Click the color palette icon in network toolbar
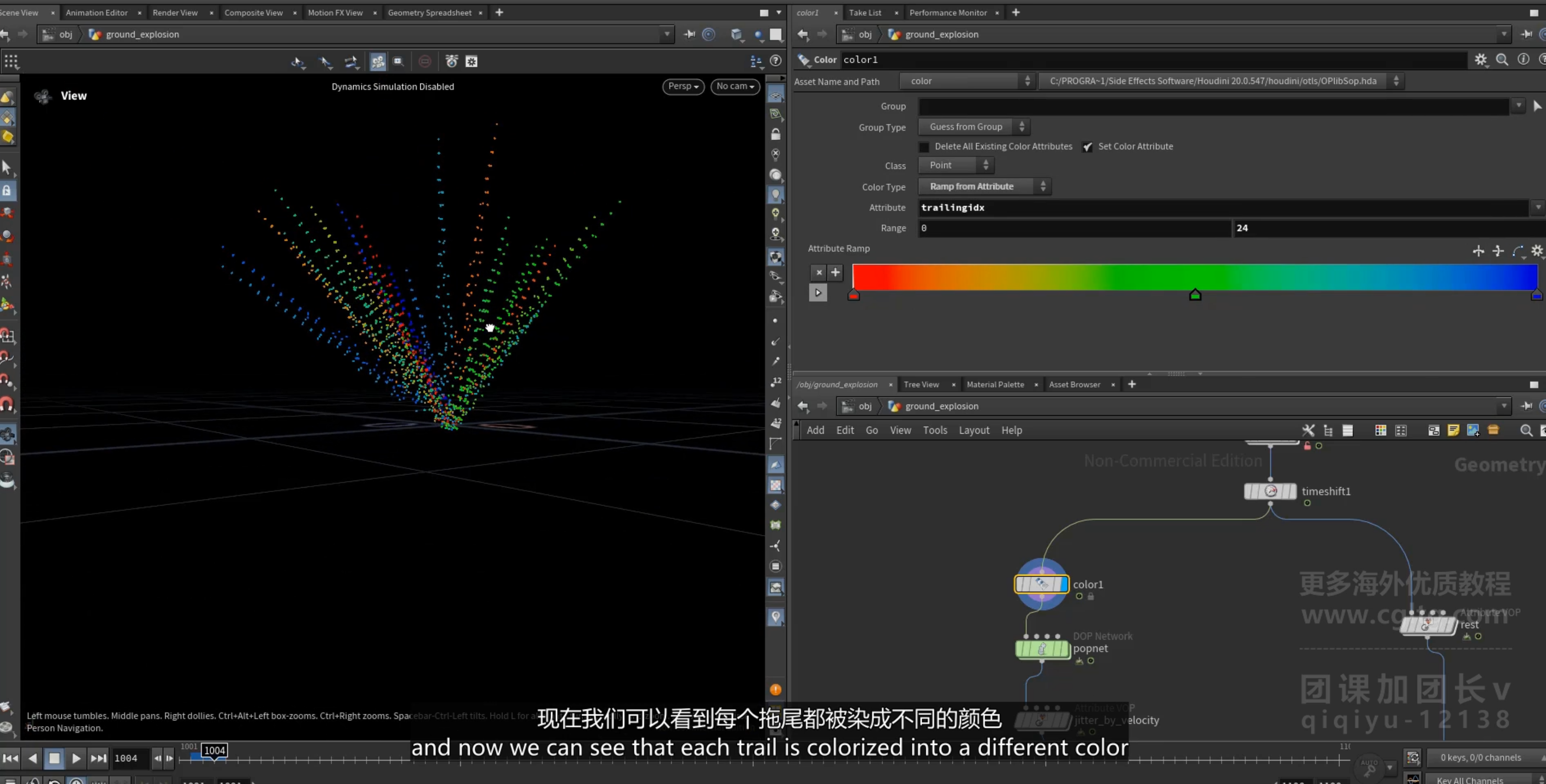The width and height of the screenshot is (1546, 784). [1380, 430]
